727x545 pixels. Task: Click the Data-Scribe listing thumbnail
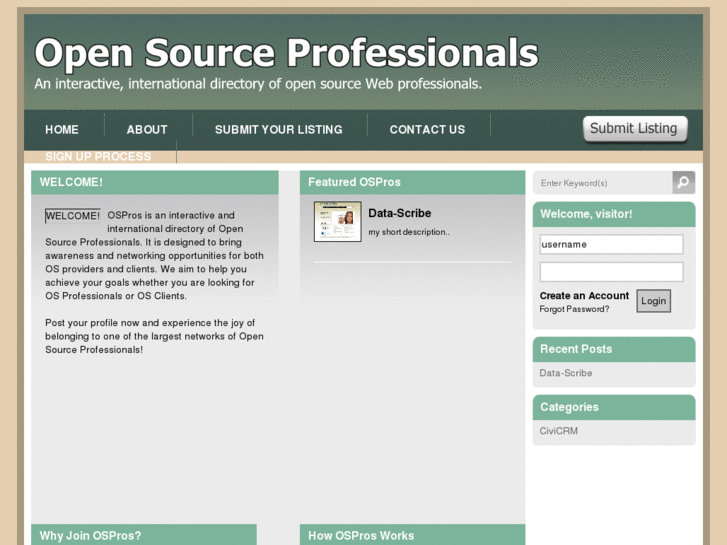[x=338, y=221]
